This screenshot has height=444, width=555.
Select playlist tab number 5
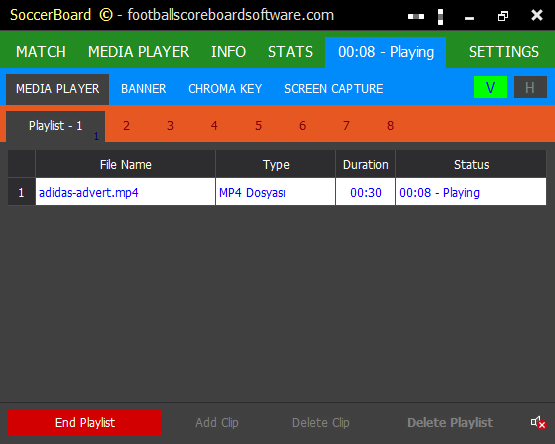tap(258, 126)
